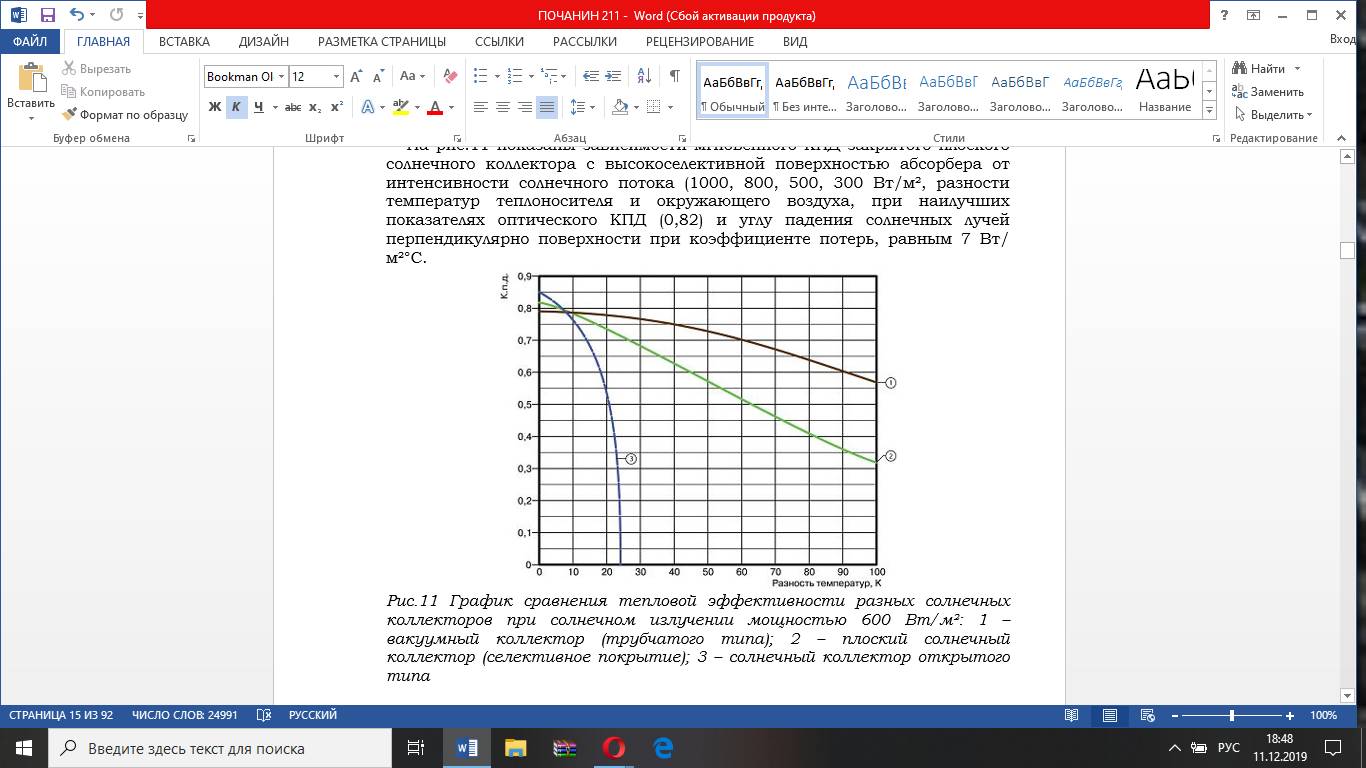Switch to the ССЫЛКИ (References) tab

500,42
